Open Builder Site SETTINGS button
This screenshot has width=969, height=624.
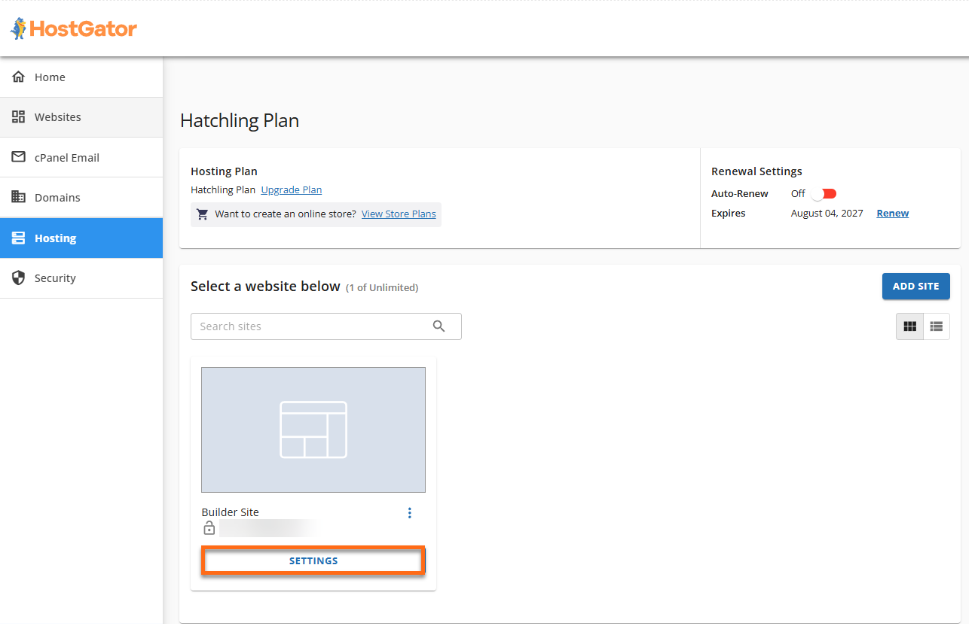click(x=313, y=561)
